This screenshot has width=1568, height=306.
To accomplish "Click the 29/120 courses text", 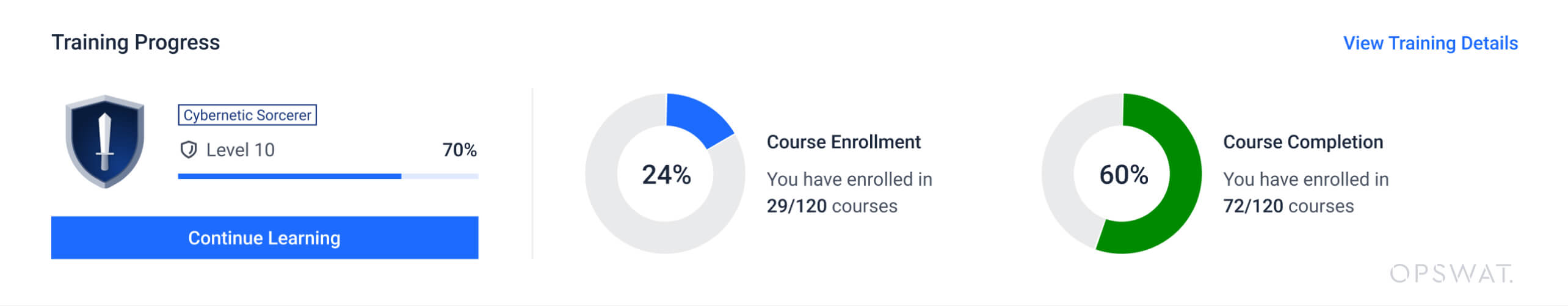I will 832,206.
